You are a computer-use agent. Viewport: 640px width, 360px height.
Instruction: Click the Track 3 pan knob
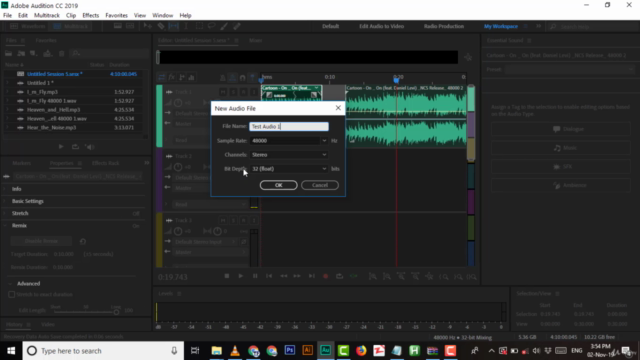pos(217,231)
